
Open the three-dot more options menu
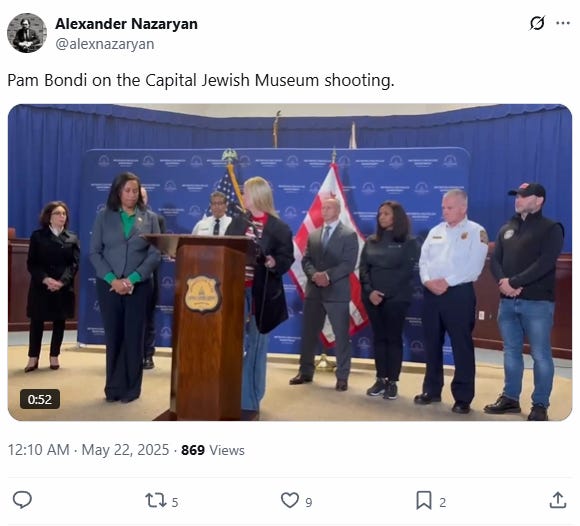(x=563, y=23)
